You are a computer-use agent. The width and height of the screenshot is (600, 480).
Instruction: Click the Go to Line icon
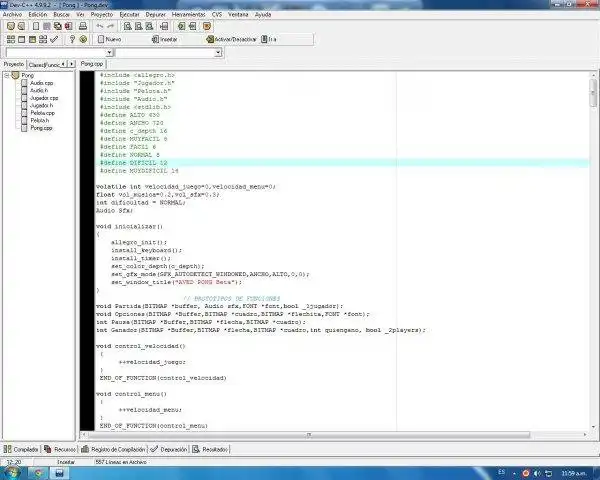164,26
